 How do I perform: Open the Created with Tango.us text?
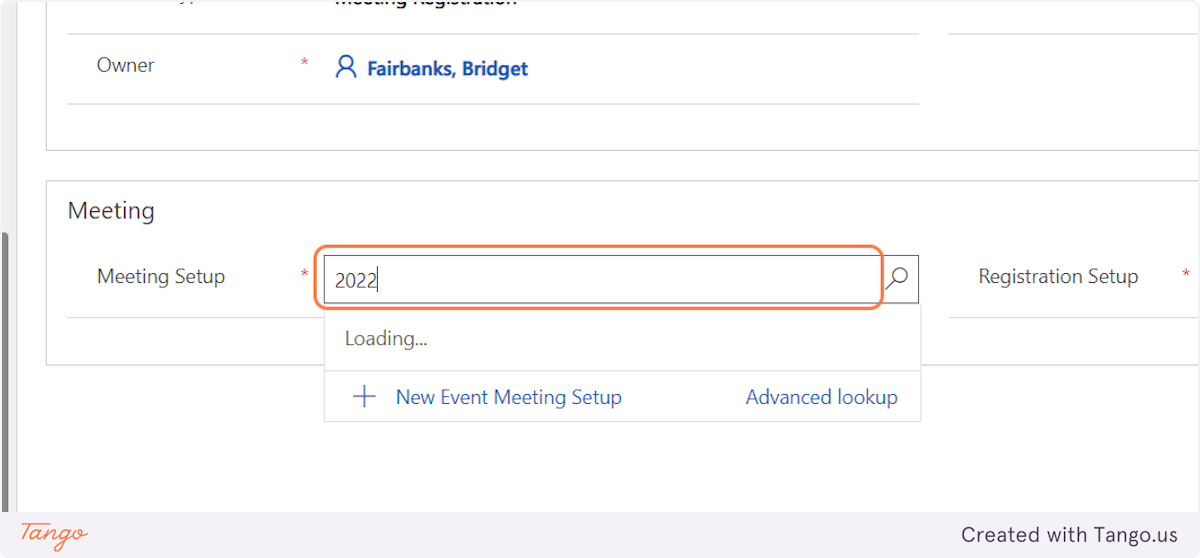tap(1069, 535)
